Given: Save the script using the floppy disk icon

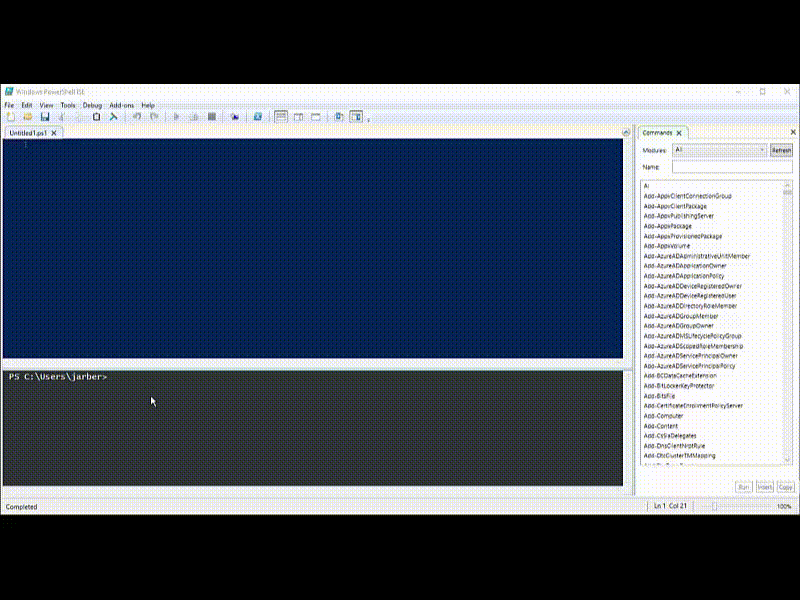Looking at the screenshot, I should [45, 117].
